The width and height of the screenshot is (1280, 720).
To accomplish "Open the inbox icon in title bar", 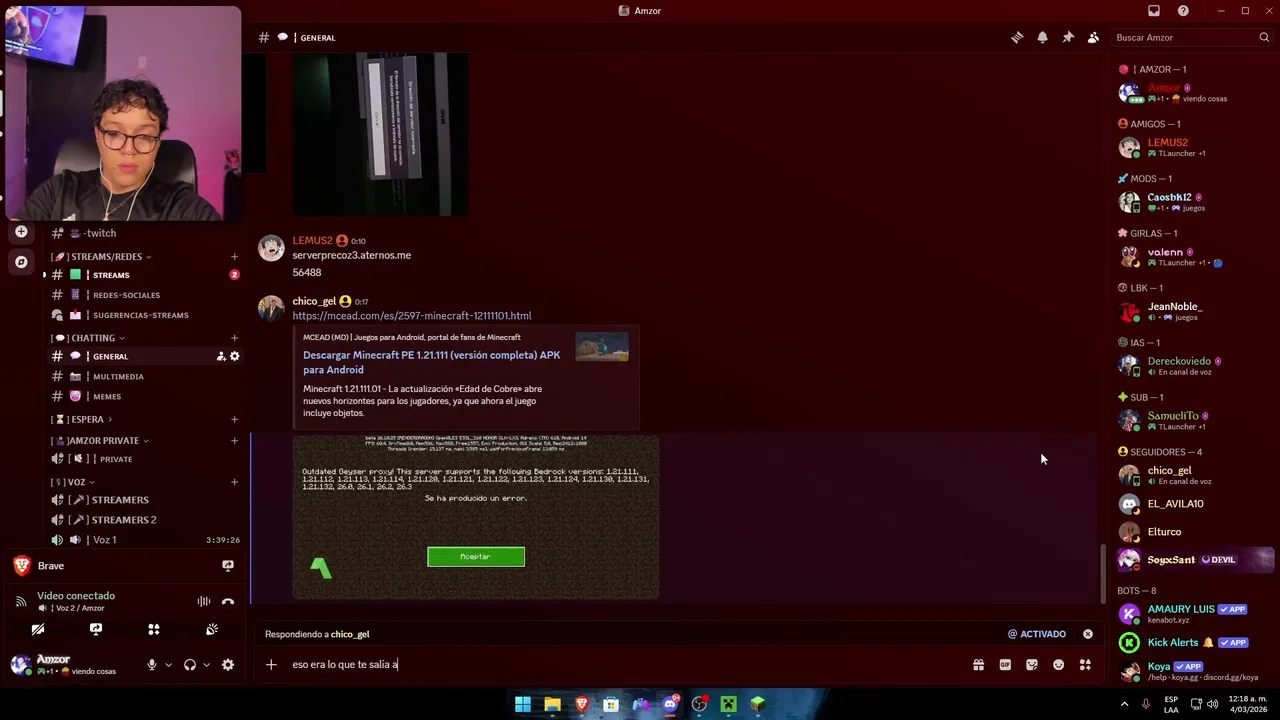I will coord(1154,11).
